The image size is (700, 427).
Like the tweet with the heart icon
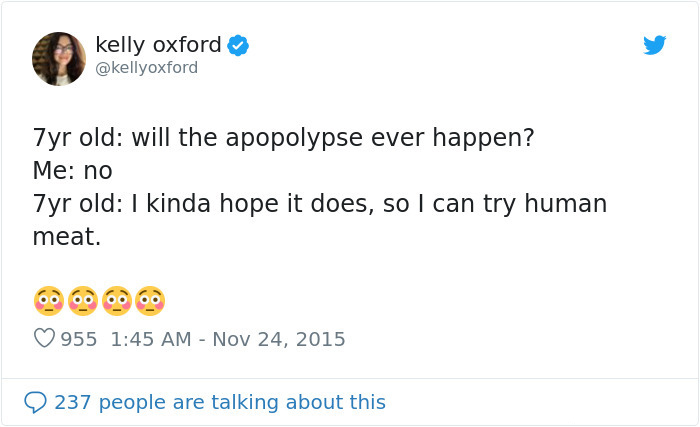click(44, 339)
